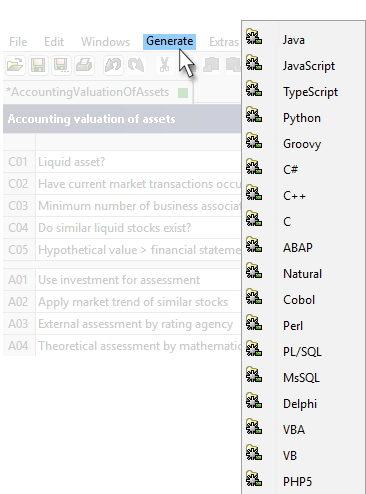Generate Python code
Viewport: 366px width, 494px height.
[x=303, y=118]
